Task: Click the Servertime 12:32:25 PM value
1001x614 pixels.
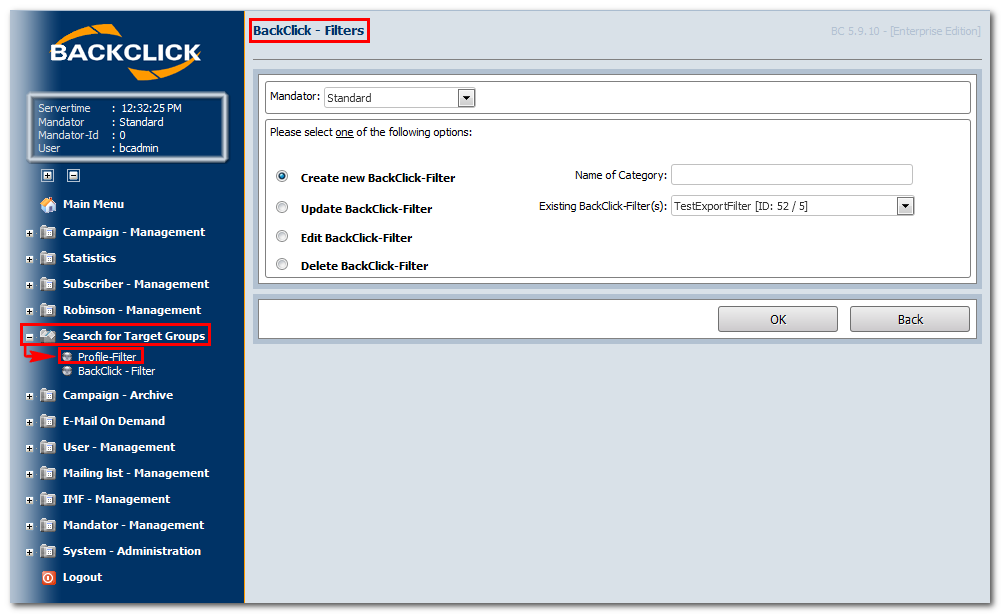Action: tap(151, 108)
